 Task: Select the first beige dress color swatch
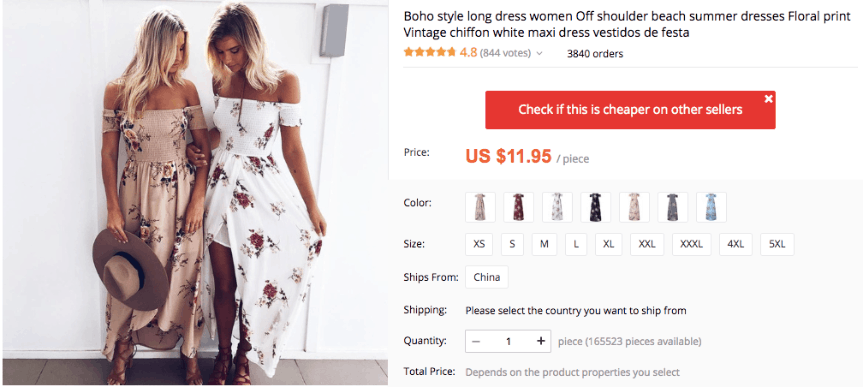pos(480,207)
